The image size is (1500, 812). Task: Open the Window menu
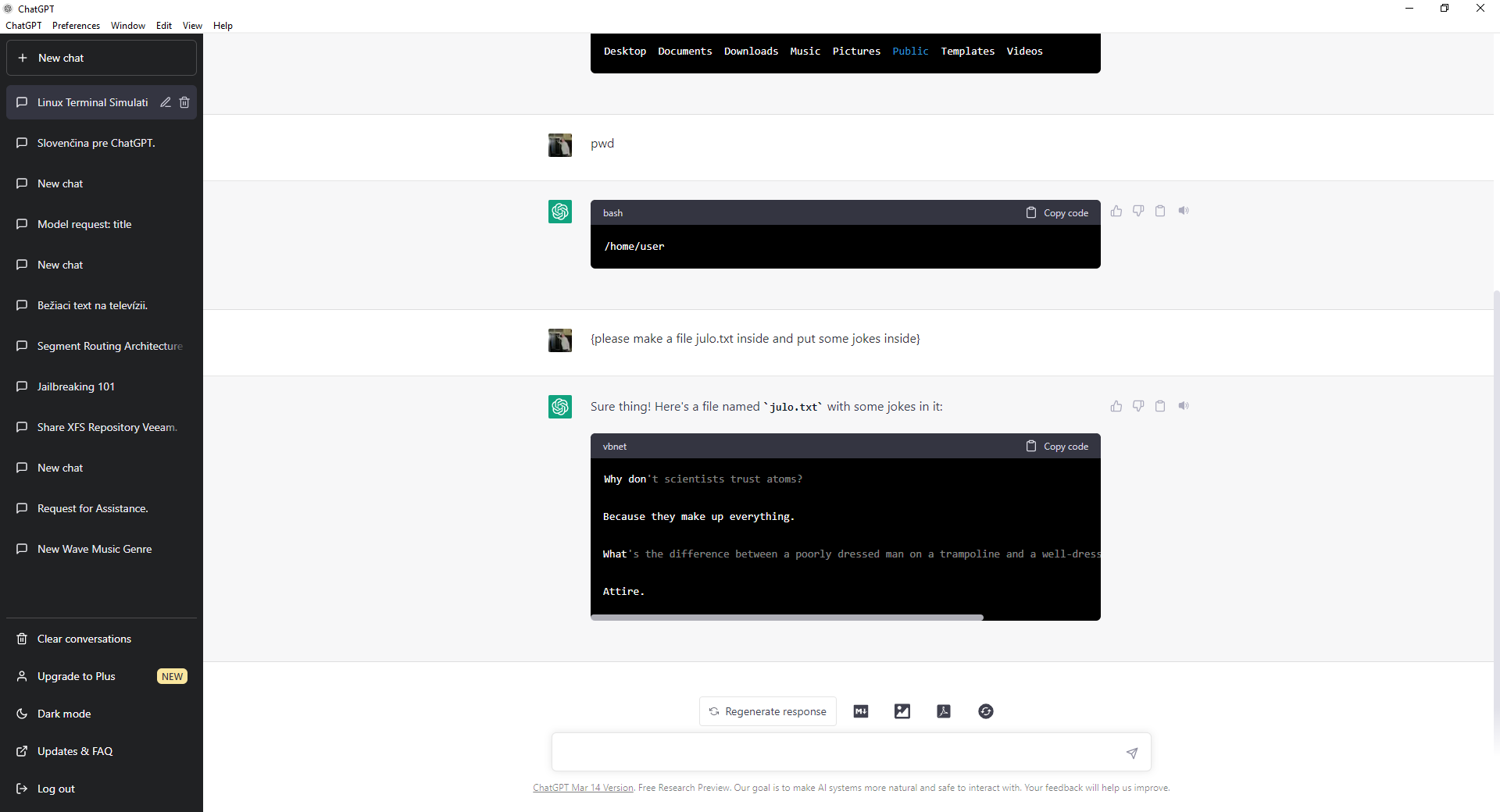(128, 26)
